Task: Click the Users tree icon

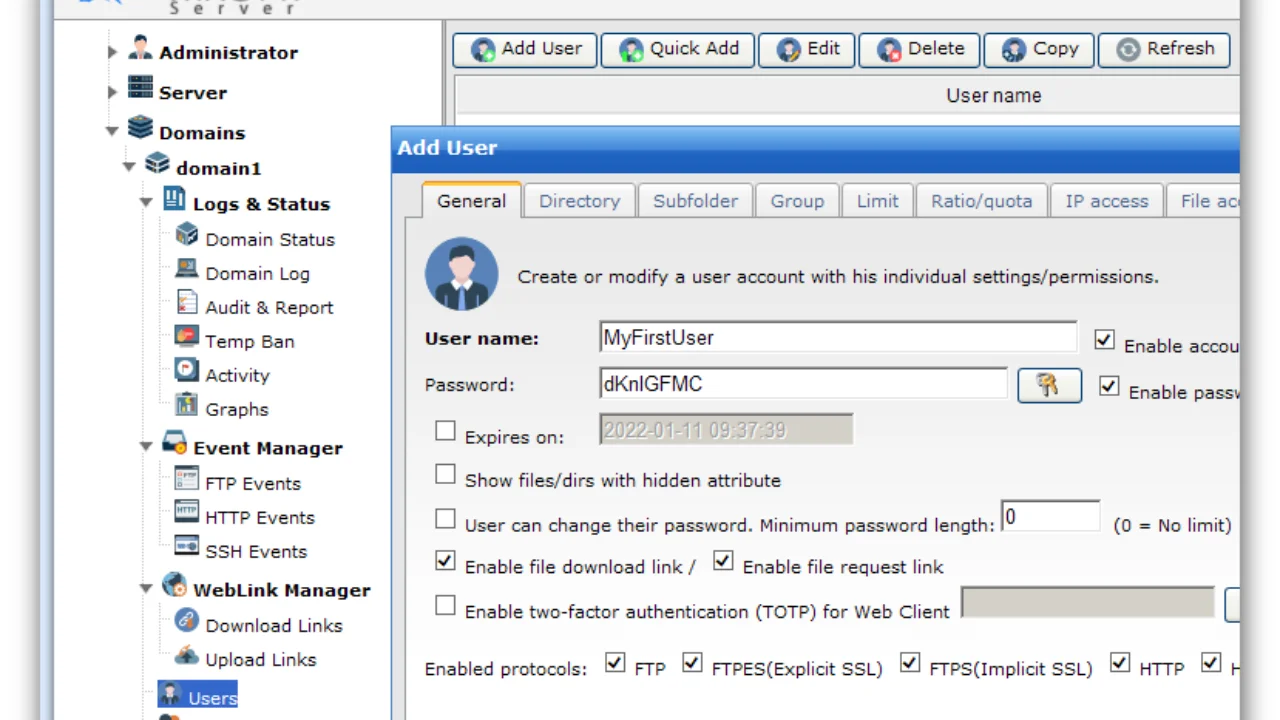Action: click(171, 694)
